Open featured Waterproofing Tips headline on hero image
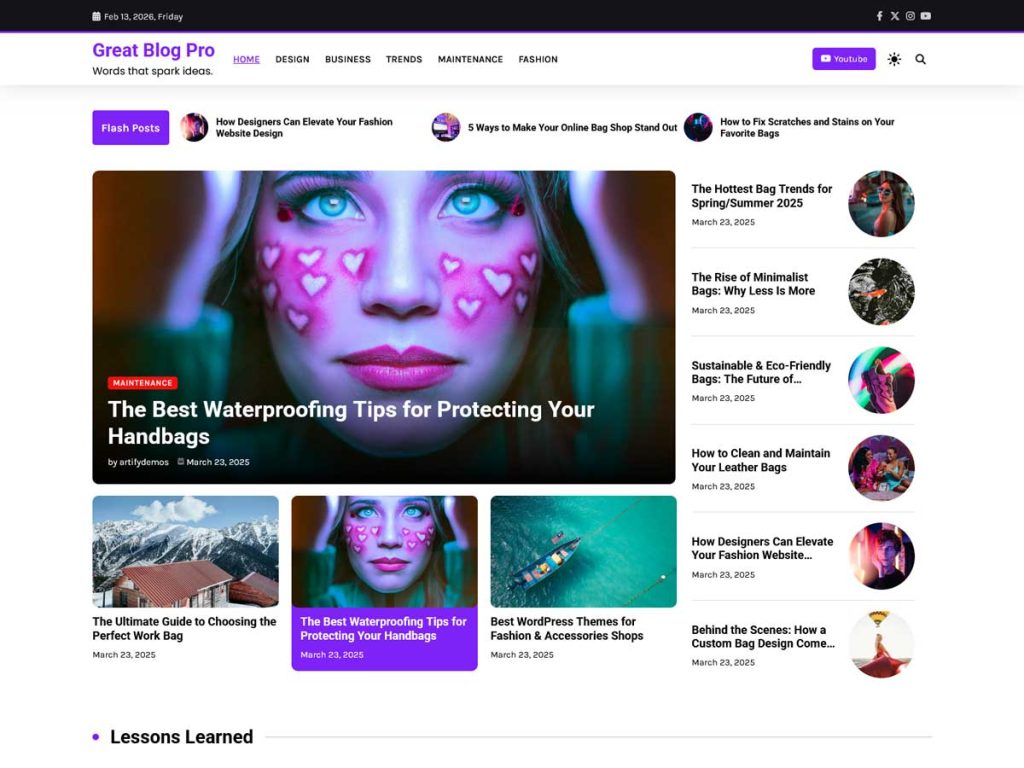The image size is (1024, 768). click(351, 423)
